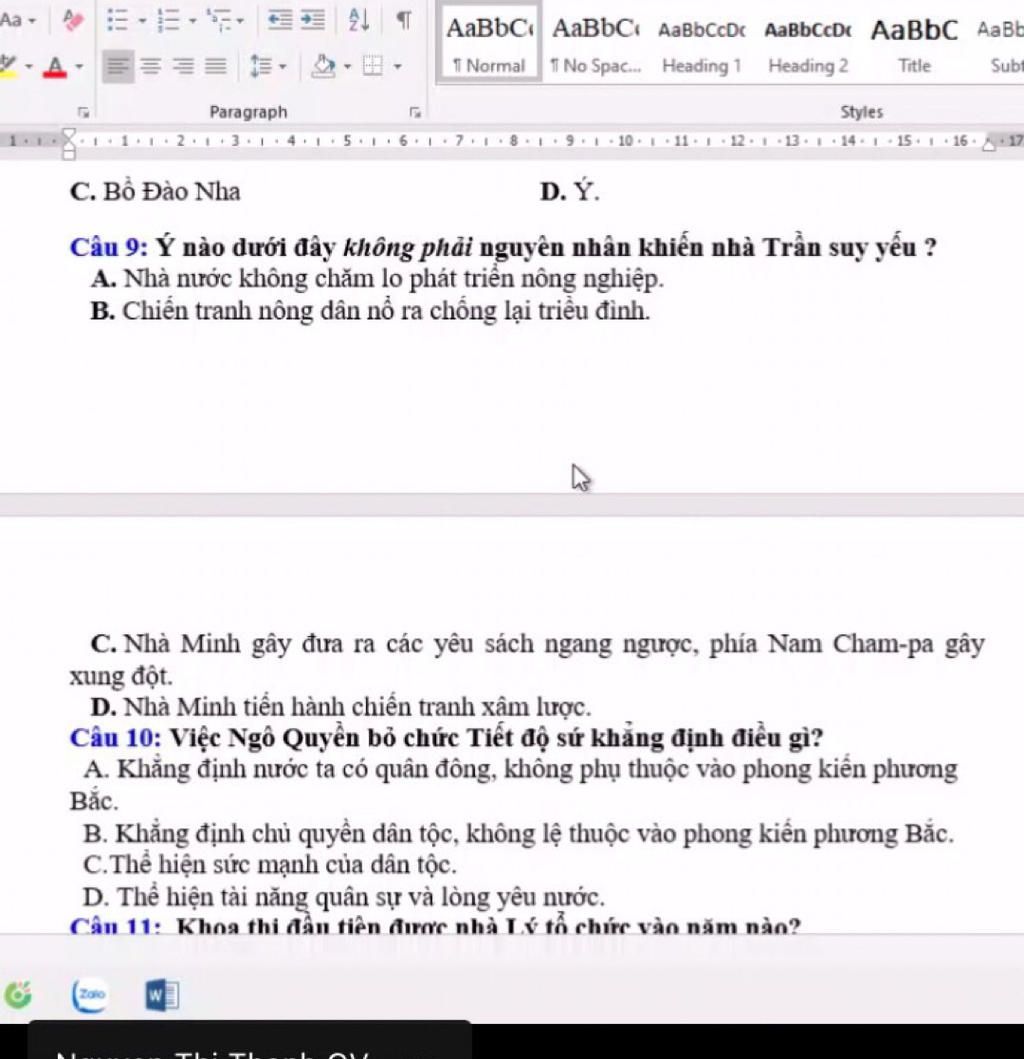Click the italic words 'không phải' in Câu 9
Image resolution: width=1024 pixels, height=1059 pixels.
click(x=408, y=248)
